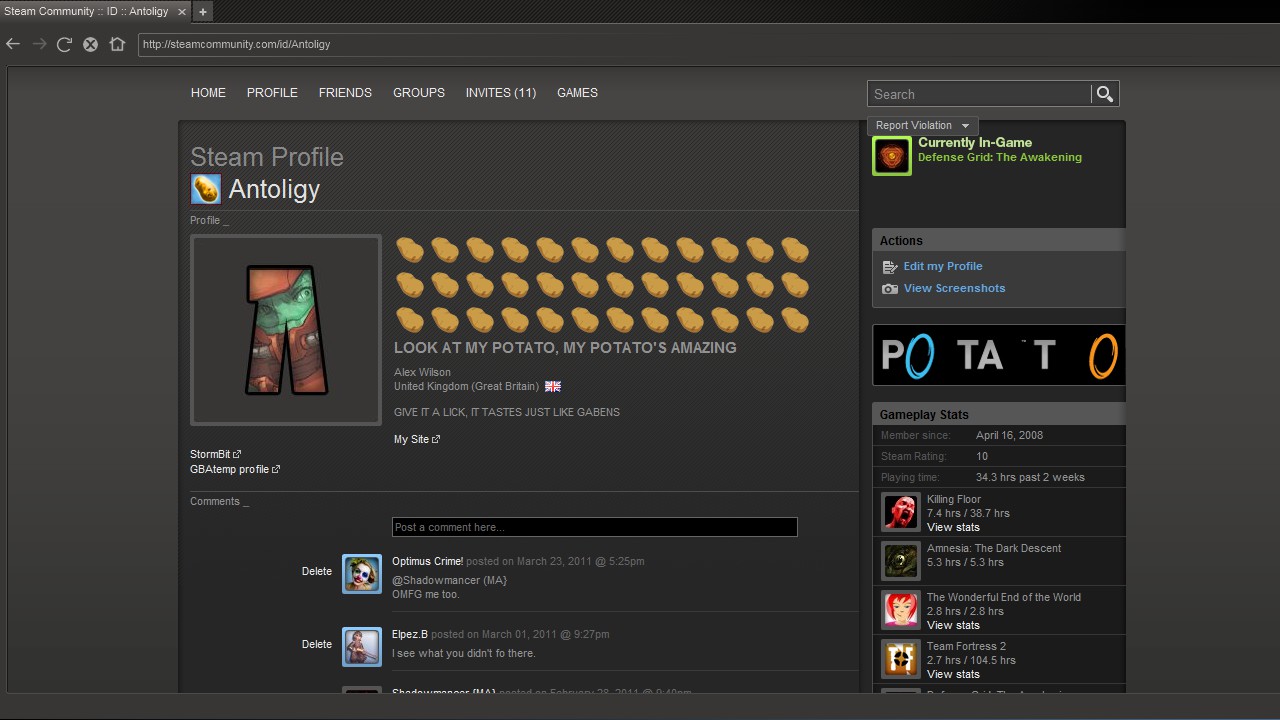Reload the page with the refresh icon
This screenshot has height=720, width=1280.
pos(65,44)
